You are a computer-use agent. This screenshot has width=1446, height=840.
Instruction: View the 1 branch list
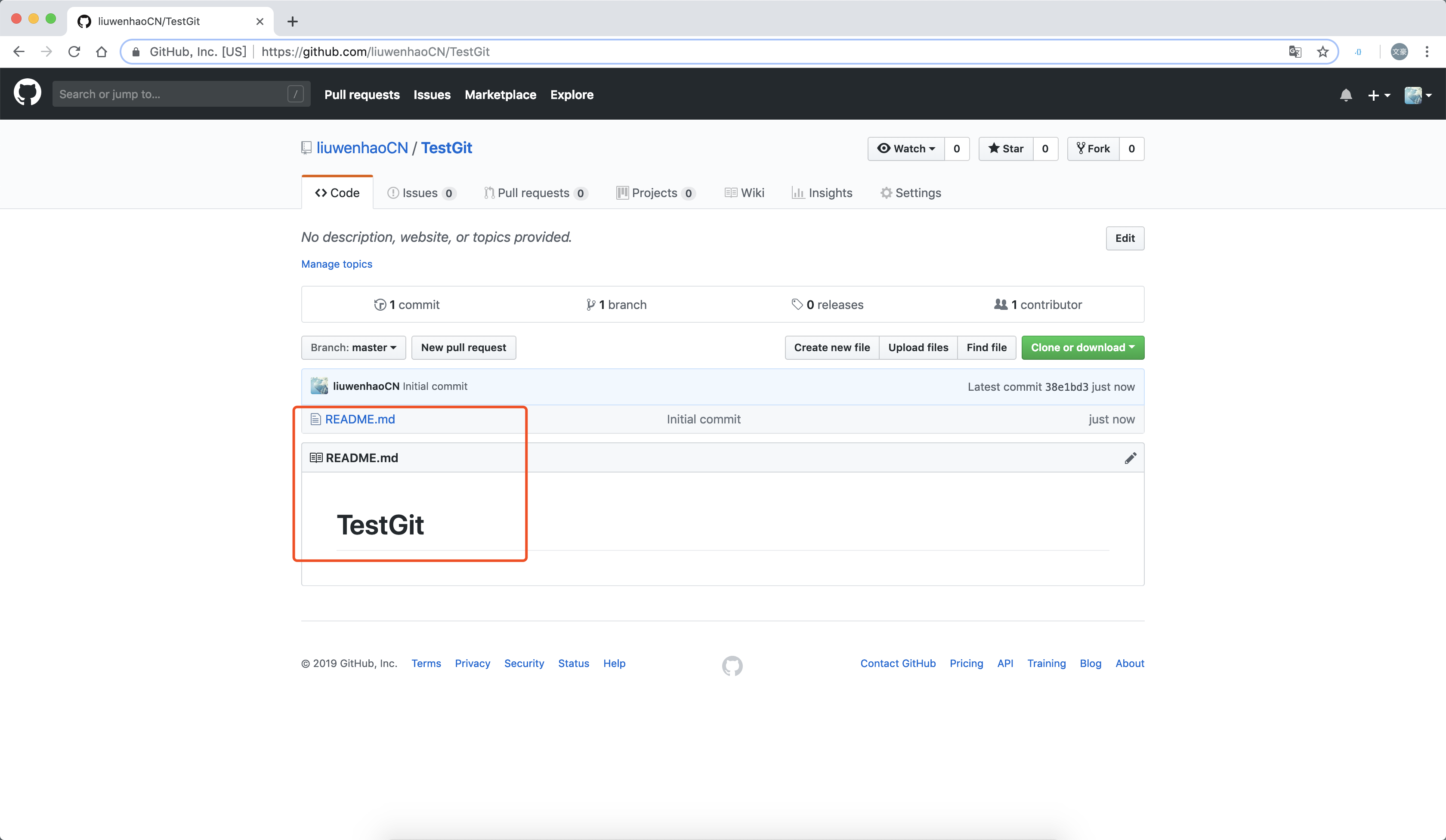point(616,305)
